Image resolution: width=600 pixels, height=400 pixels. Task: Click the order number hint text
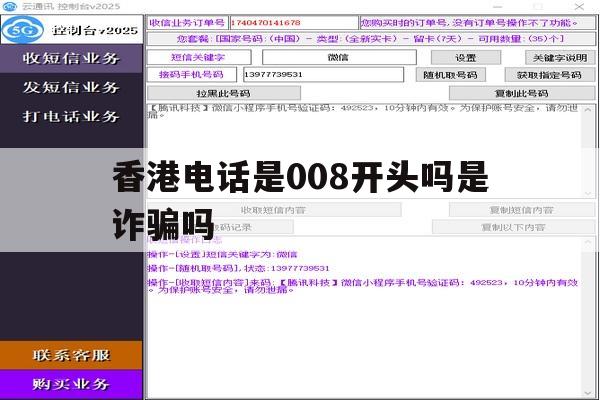pyautogui.click(x=470, y=23)
